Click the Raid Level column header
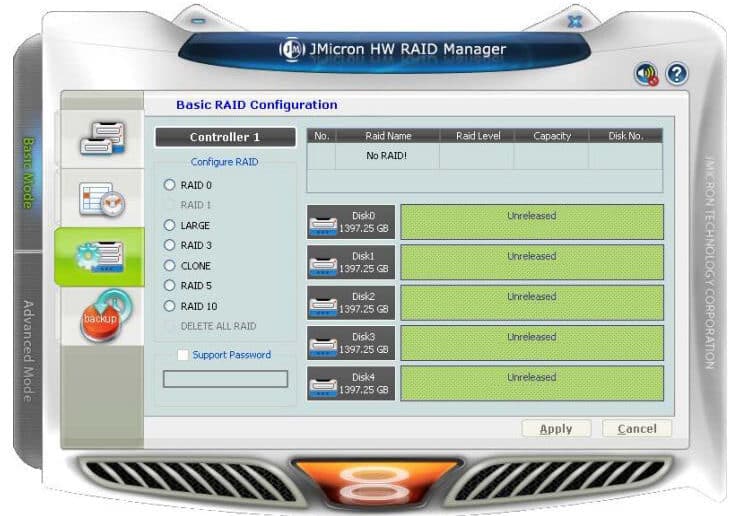Image resolution: width=751 pixels, height=516 pixels. coord(478,136)
